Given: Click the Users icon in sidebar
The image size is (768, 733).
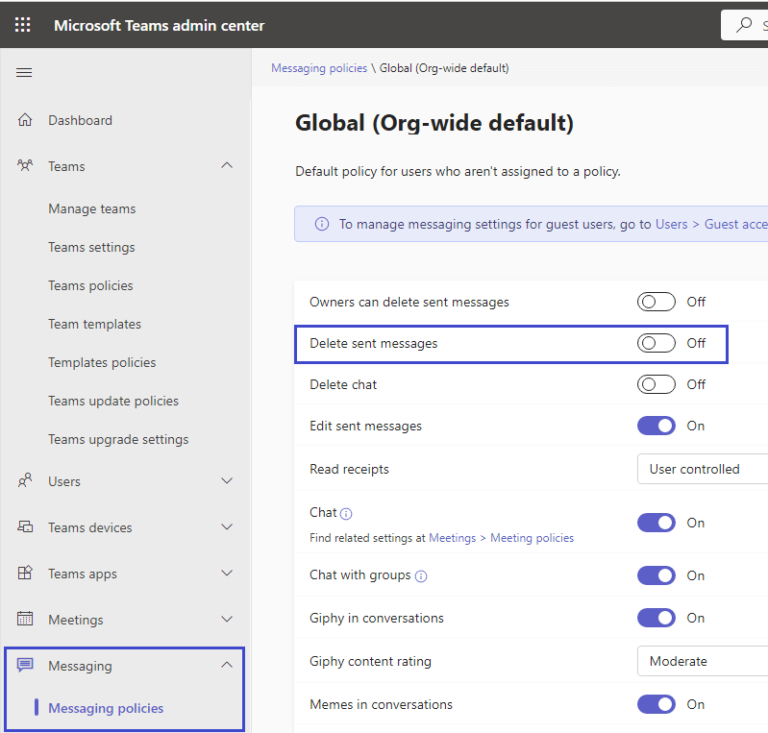Looking at the screenshot, I should point(25,481).
